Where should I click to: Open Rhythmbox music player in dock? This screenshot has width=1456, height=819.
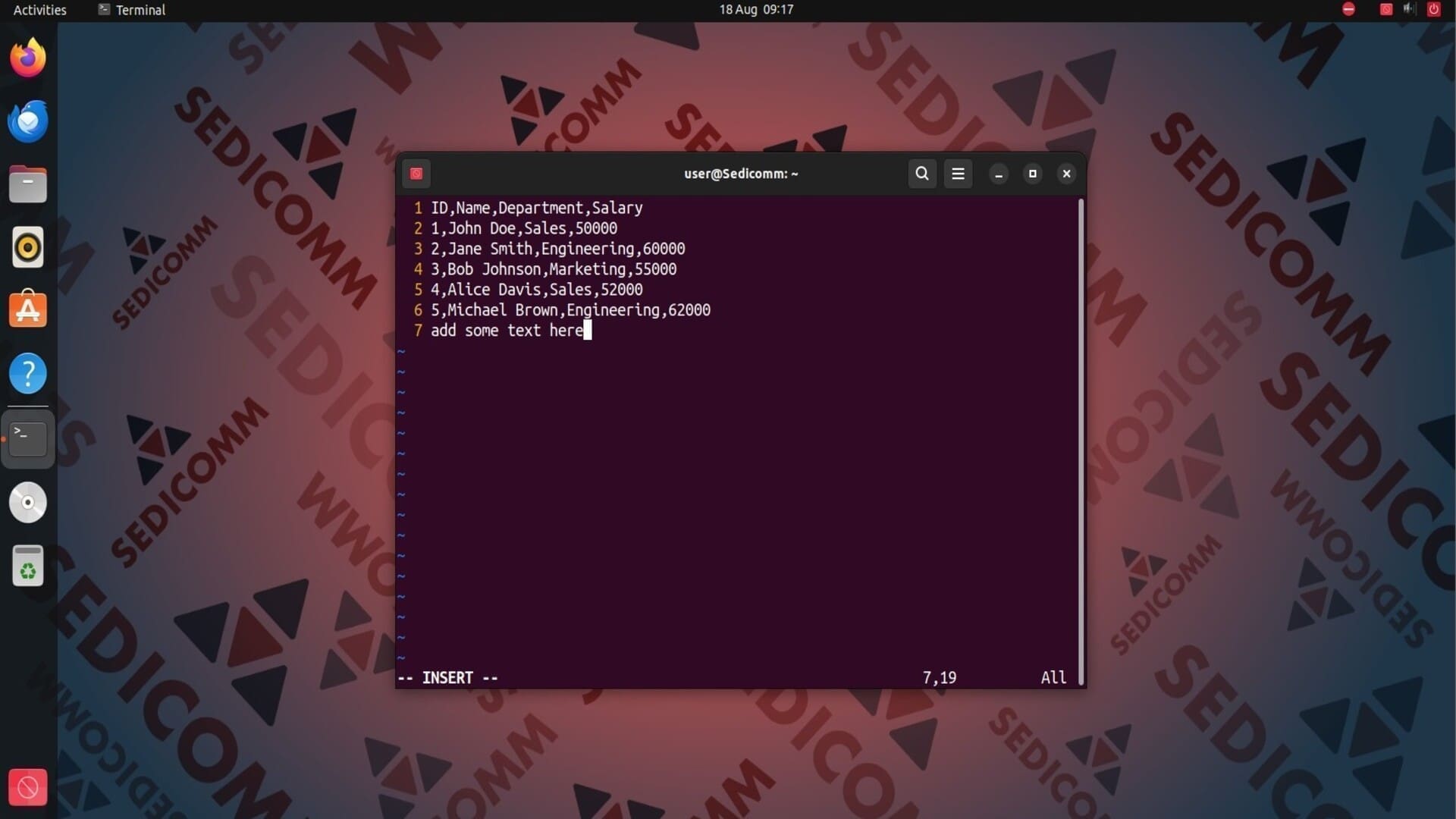tap(28, 247)
